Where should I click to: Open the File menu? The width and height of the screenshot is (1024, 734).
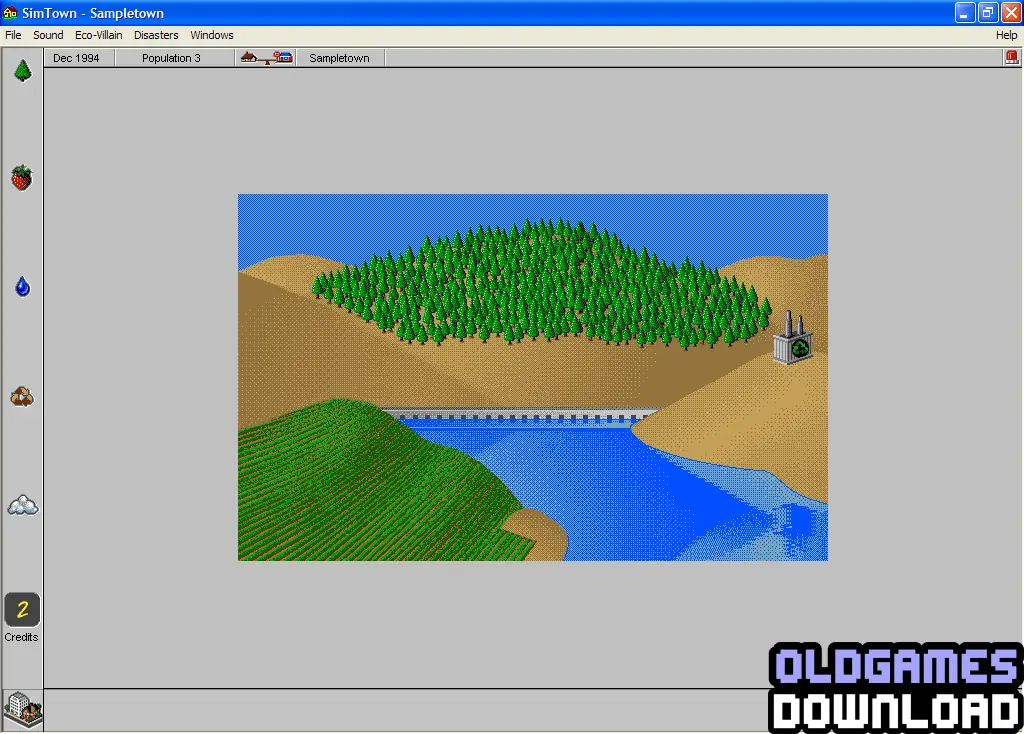pyautogui.click(x=13, y=35)
